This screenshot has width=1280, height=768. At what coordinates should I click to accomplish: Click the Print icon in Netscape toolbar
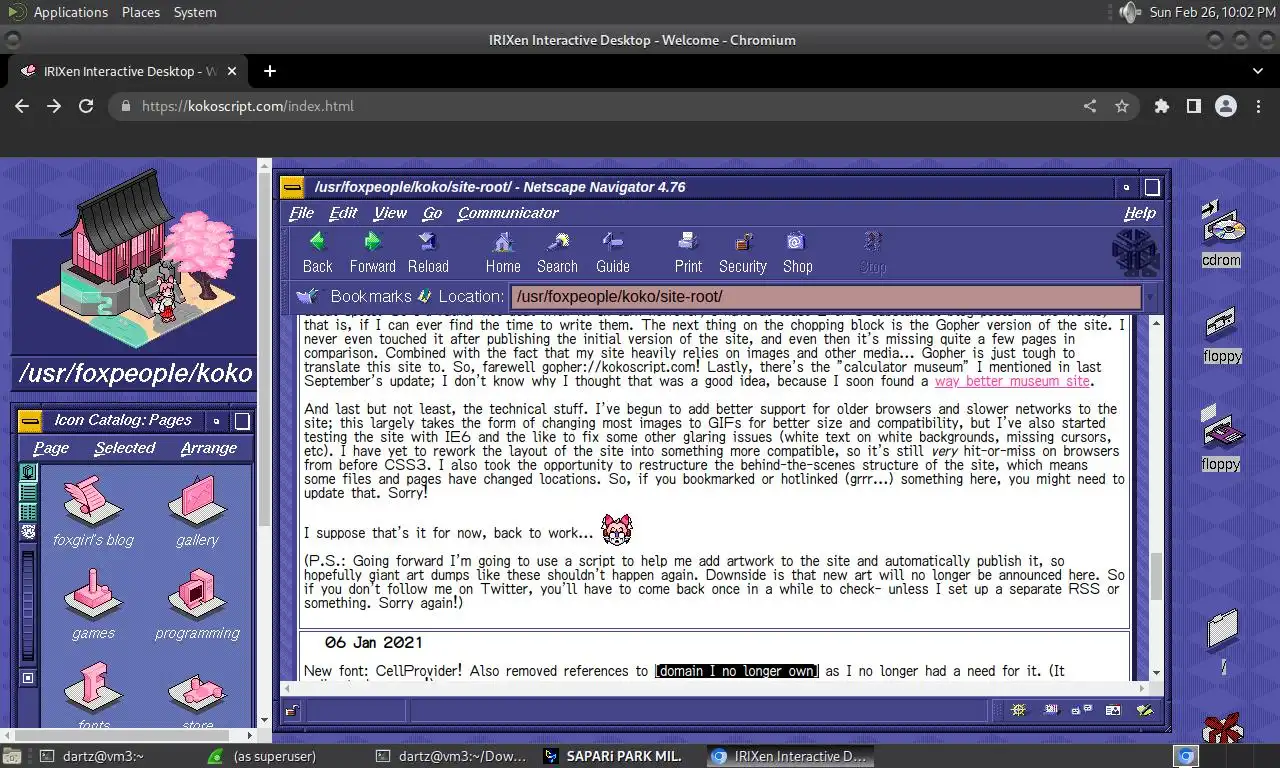[688, 242]
